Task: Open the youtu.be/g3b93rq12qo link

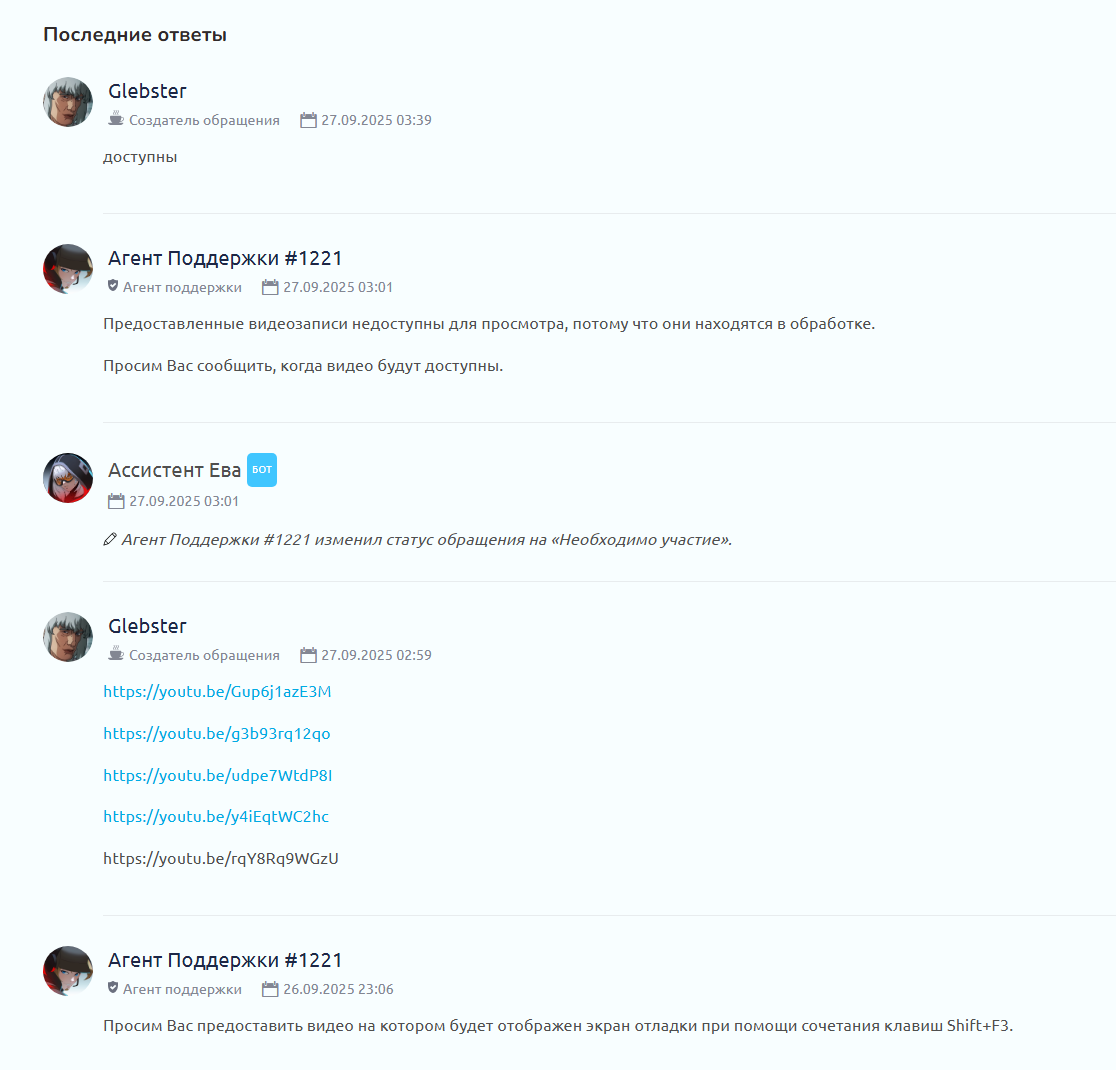Action: [x=216, y=733]
